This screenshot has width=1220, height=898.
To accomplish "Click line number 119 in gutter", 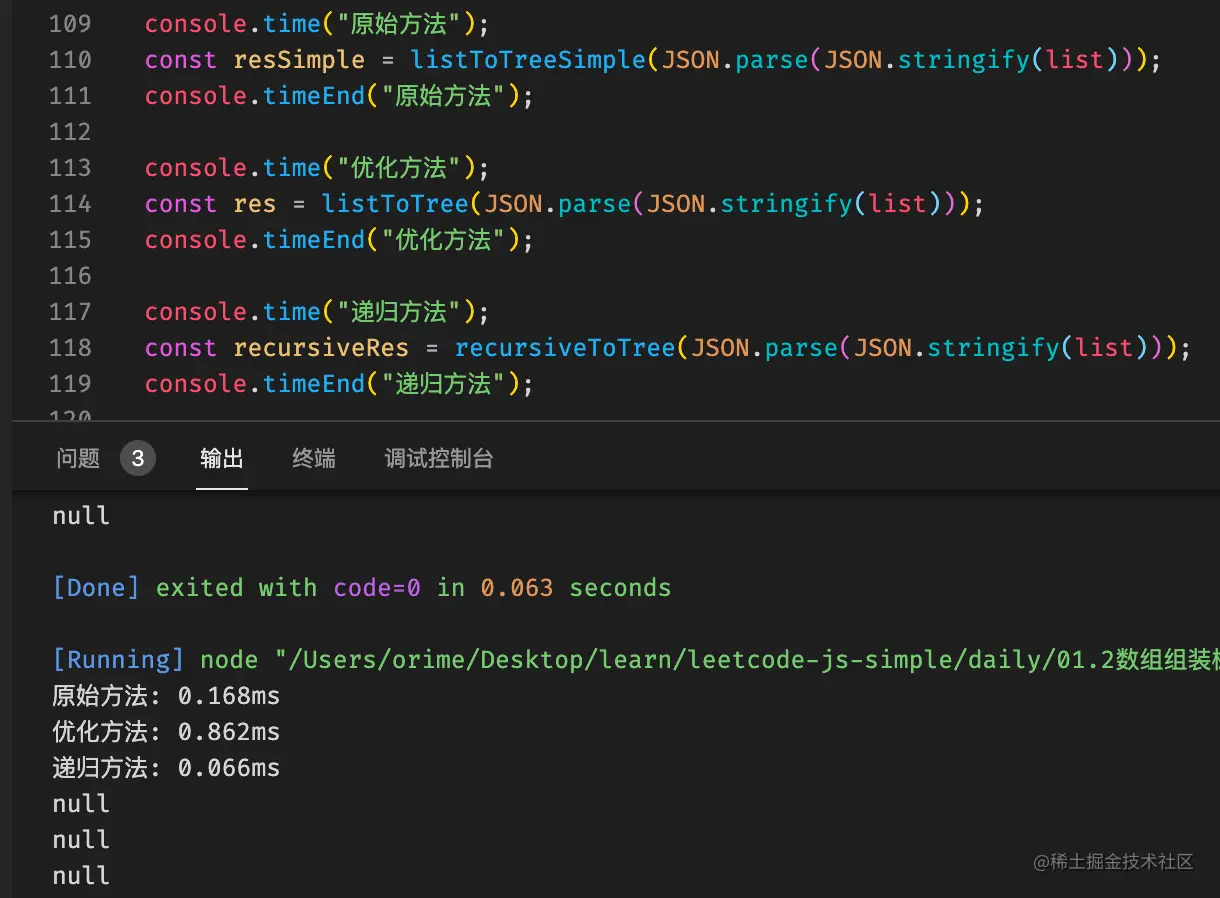I will (x=70, y=384).
